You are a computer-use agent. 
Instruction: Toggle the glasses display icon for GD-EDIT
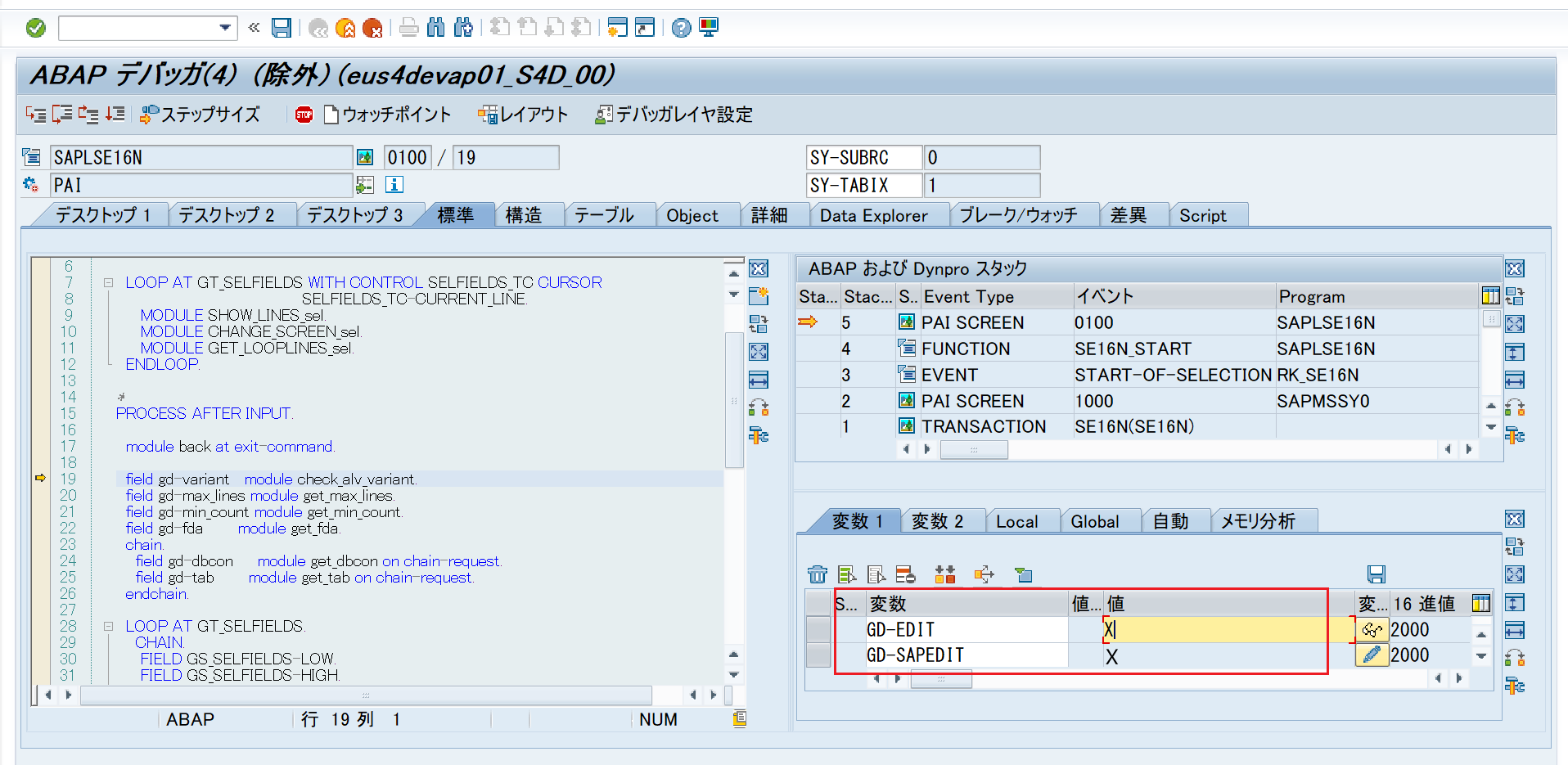[1372, 630]
